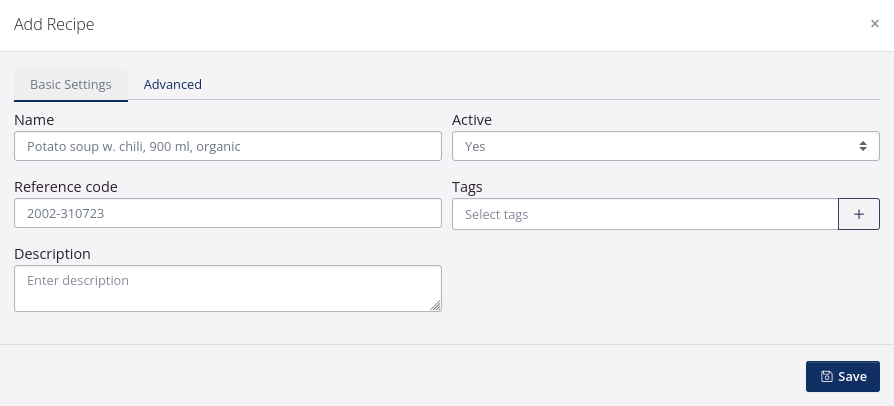The height and width of the screenshot is (406, 894).
Task: Focus the Name field with Potato soup placeholder
Action: coord(228,146)
